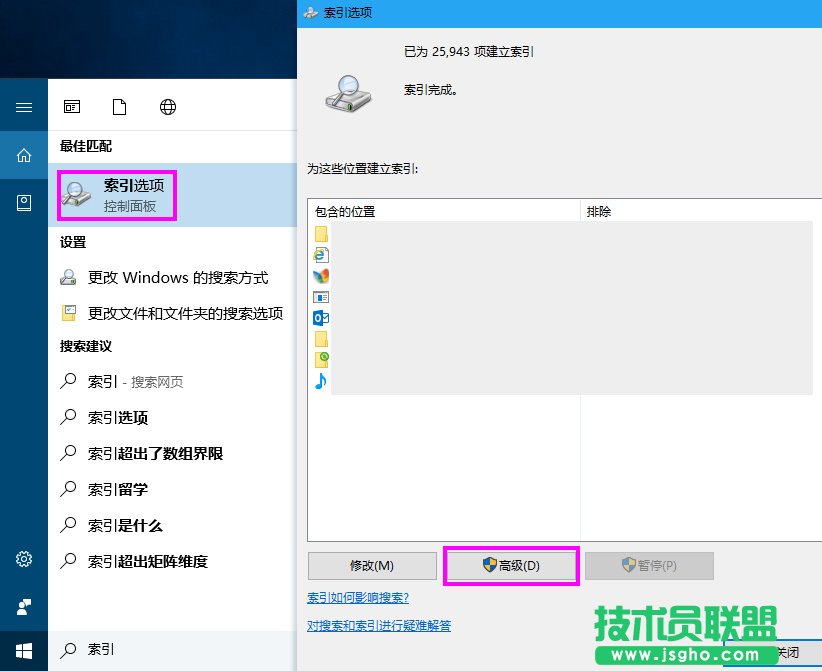Click the Outlook icon in indexed locations
822x671 pixels.
[x=320, y=318]
